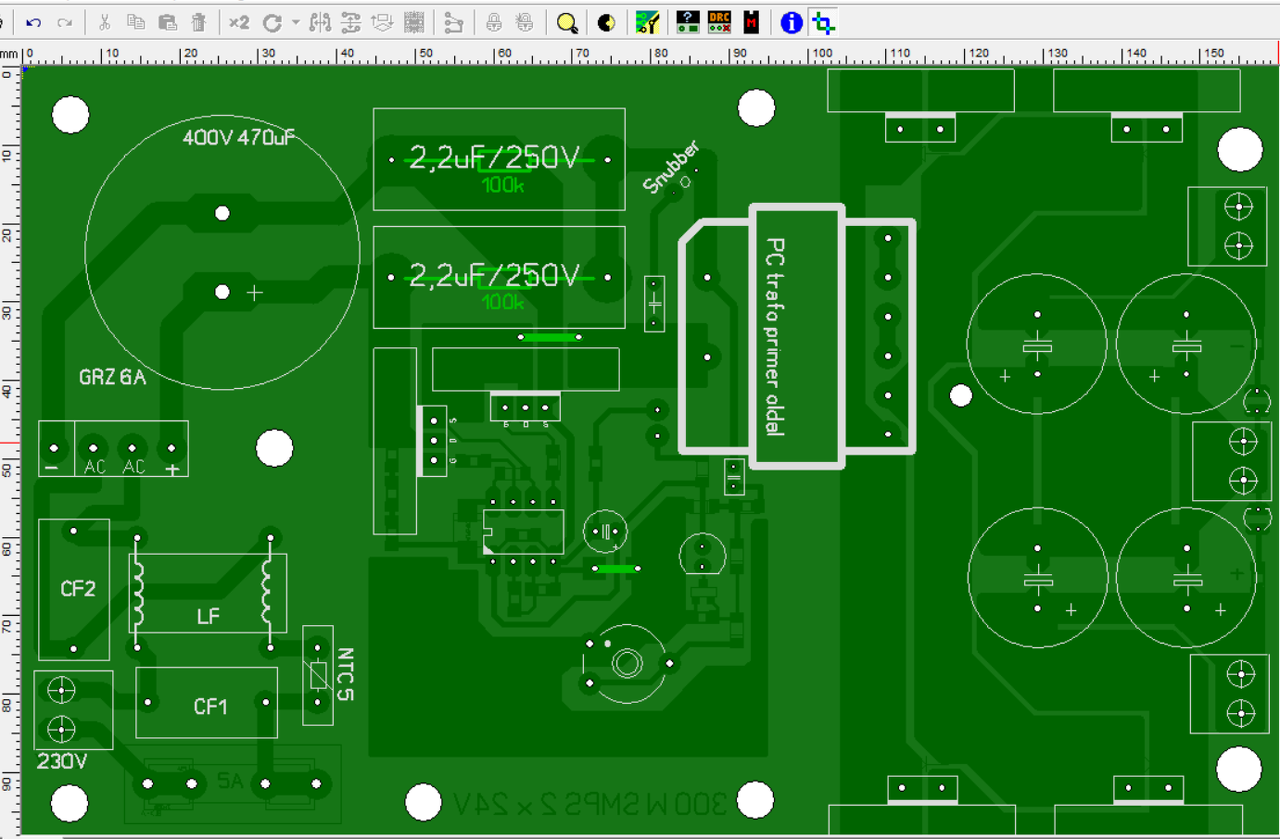Click the snap-to-grid icon
The width and height of the screenshot is (1280, 839).
pyautogui.click(x=416, y=22)
